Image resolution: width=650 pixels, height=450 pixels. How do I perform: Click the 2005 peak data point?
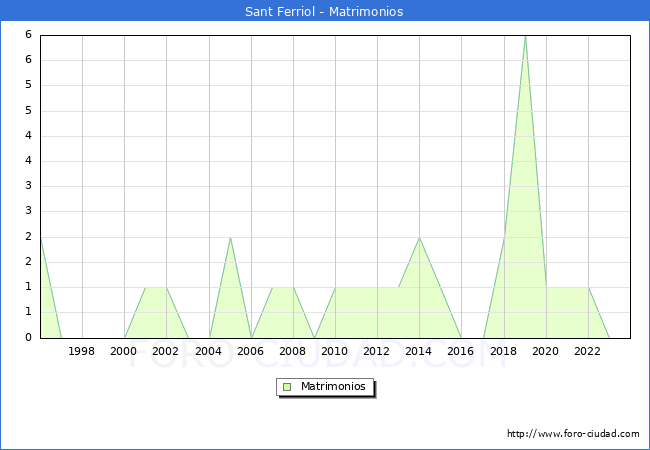[230, 237]
